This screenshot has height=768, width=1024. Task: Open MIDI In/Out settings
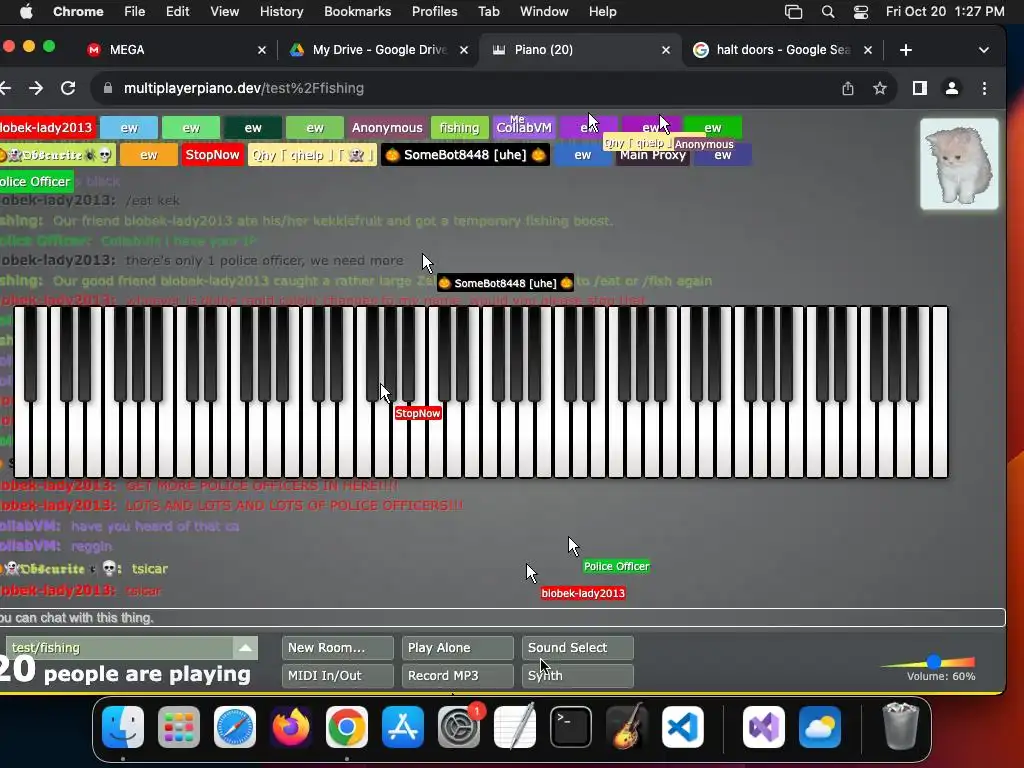pos(338,676)
